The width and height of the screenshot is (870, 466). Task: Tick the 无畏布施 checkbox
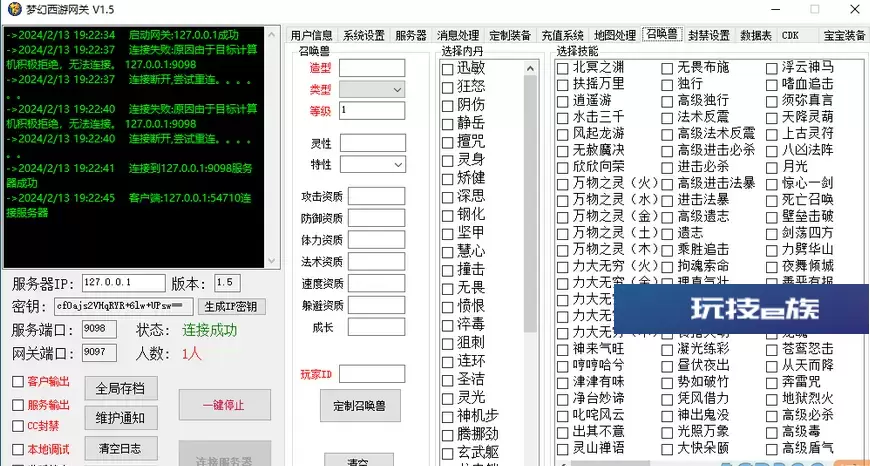[667, 69]
